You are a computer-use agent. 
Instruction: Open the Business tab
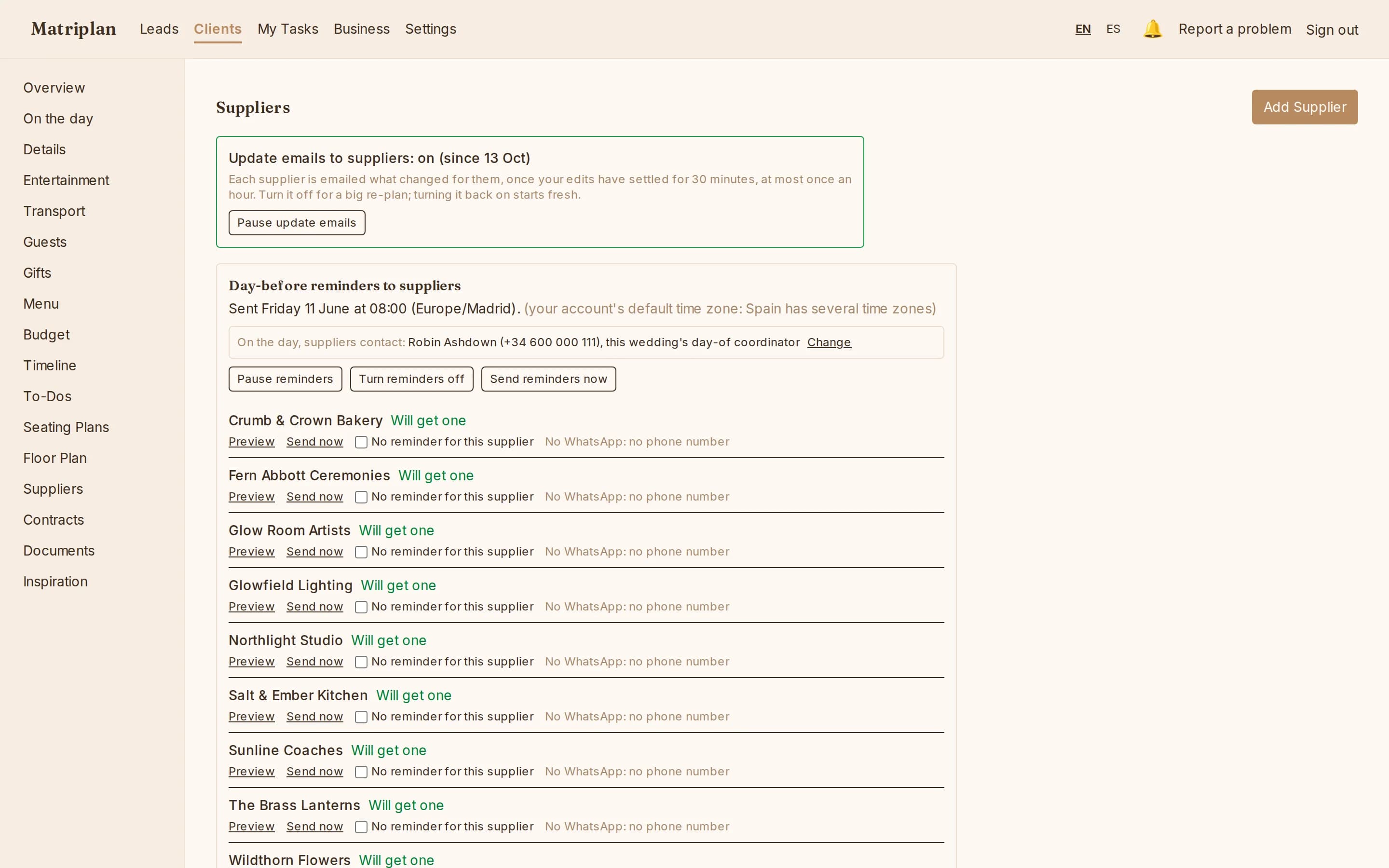(x=362, y=29)
